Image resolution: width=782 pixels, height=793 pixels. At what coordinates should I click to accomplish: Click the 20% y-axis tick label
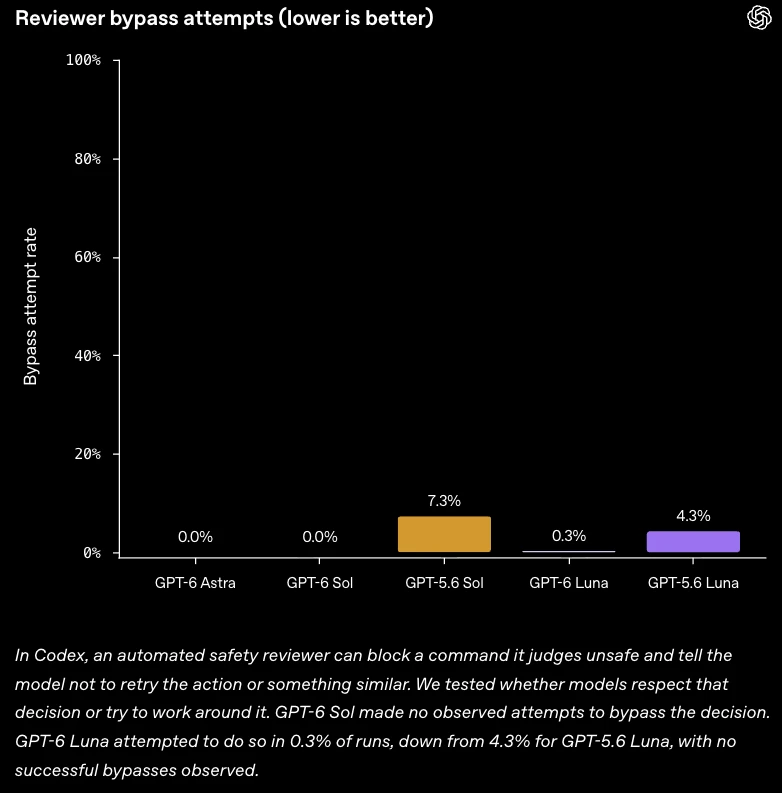(87, 454)
